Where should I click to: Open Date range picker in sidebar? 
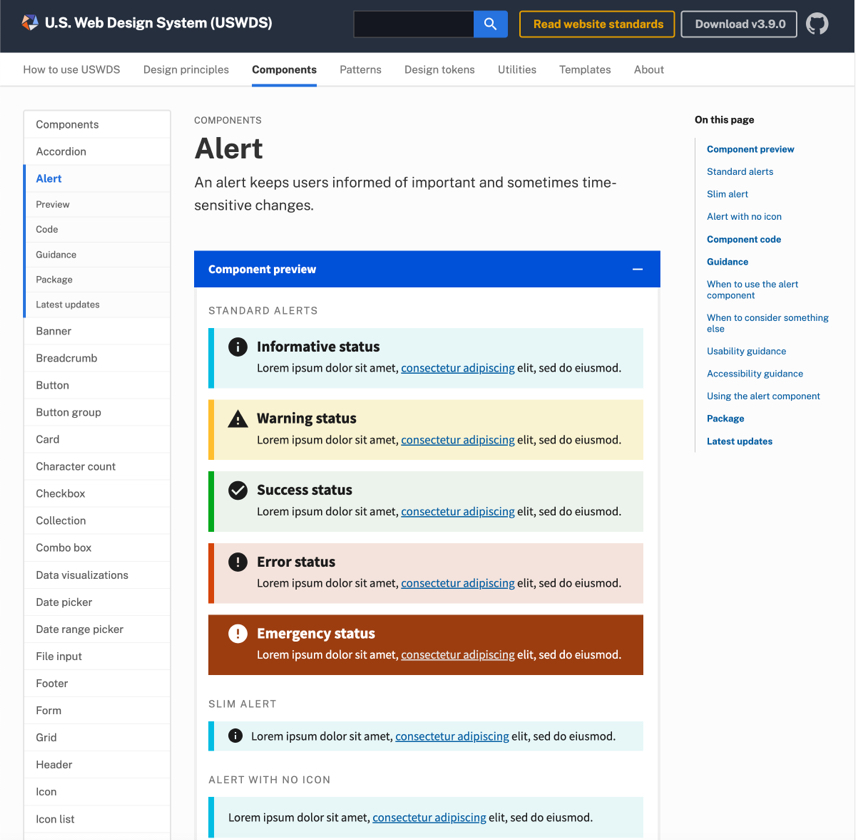pos(80,630)
